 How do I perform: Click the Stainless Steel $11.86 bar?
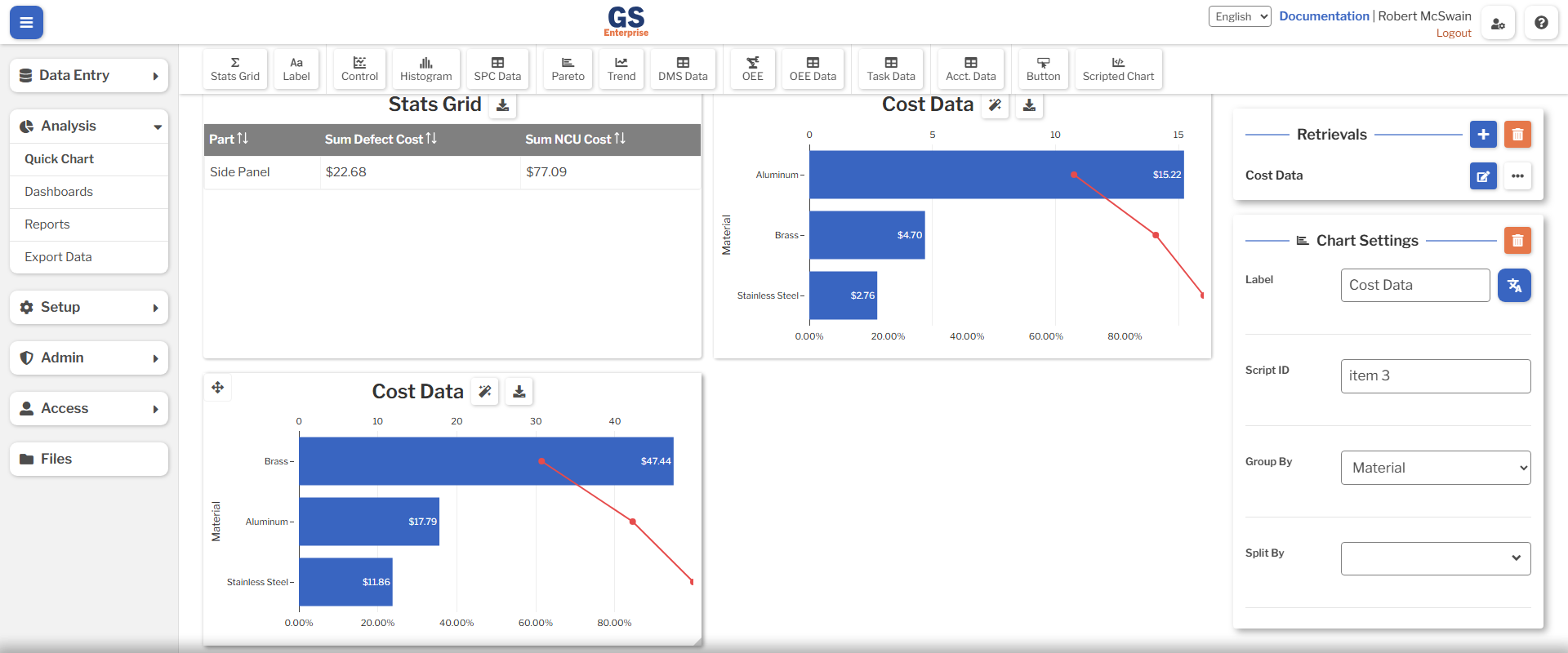pyautogui.click(x=345, y=582)
